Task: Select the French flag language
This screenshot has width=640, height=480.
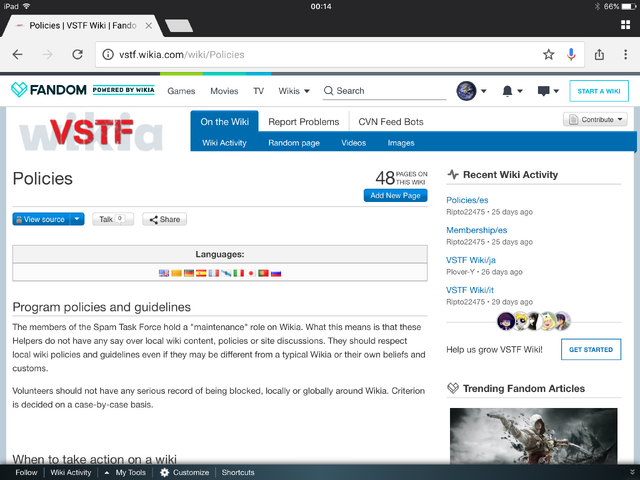Action: click(213, 273)
